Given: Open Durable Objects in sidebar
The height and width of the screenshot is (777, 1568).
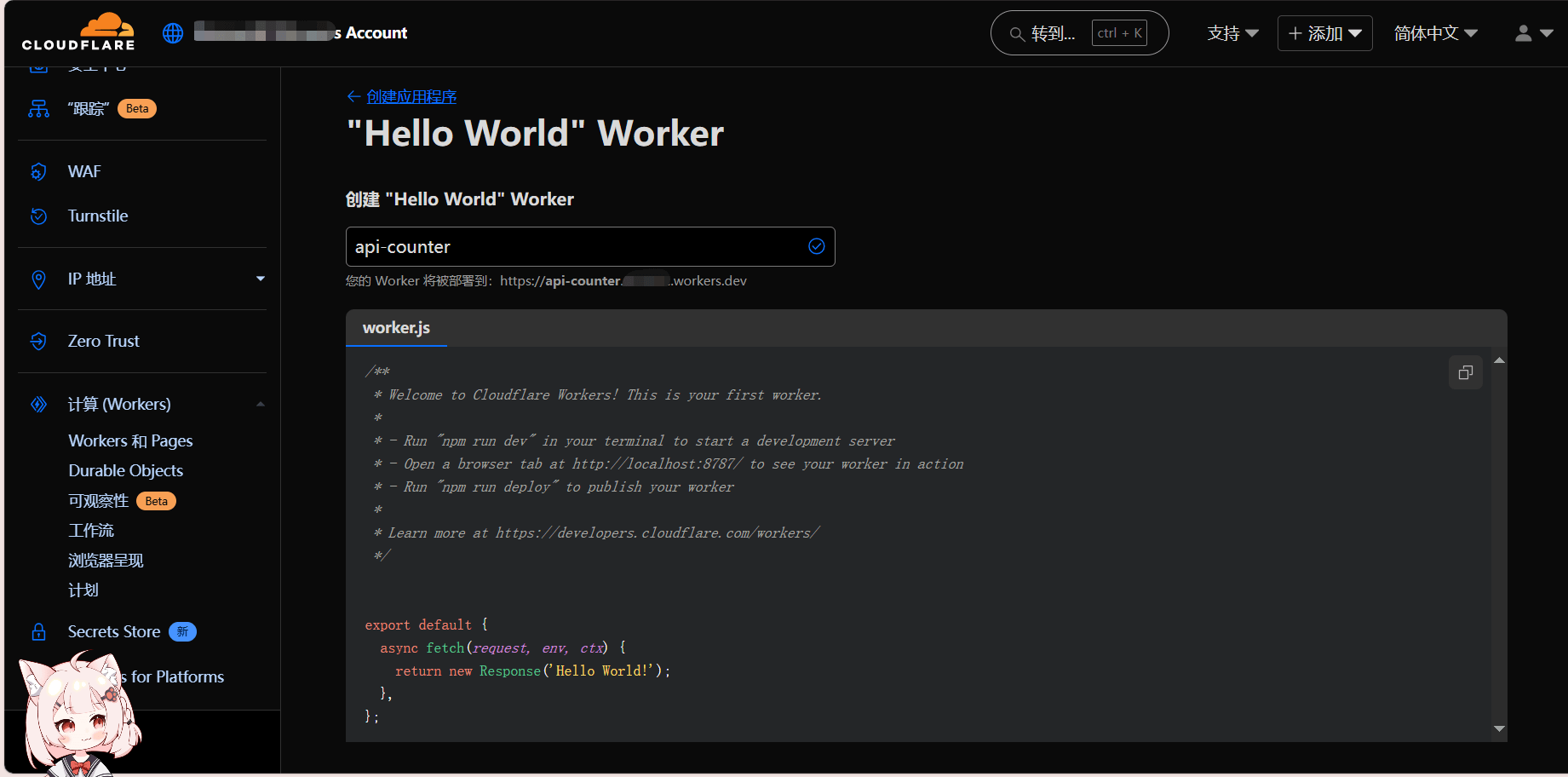Looking at the screenshot, I should (126, 471).
